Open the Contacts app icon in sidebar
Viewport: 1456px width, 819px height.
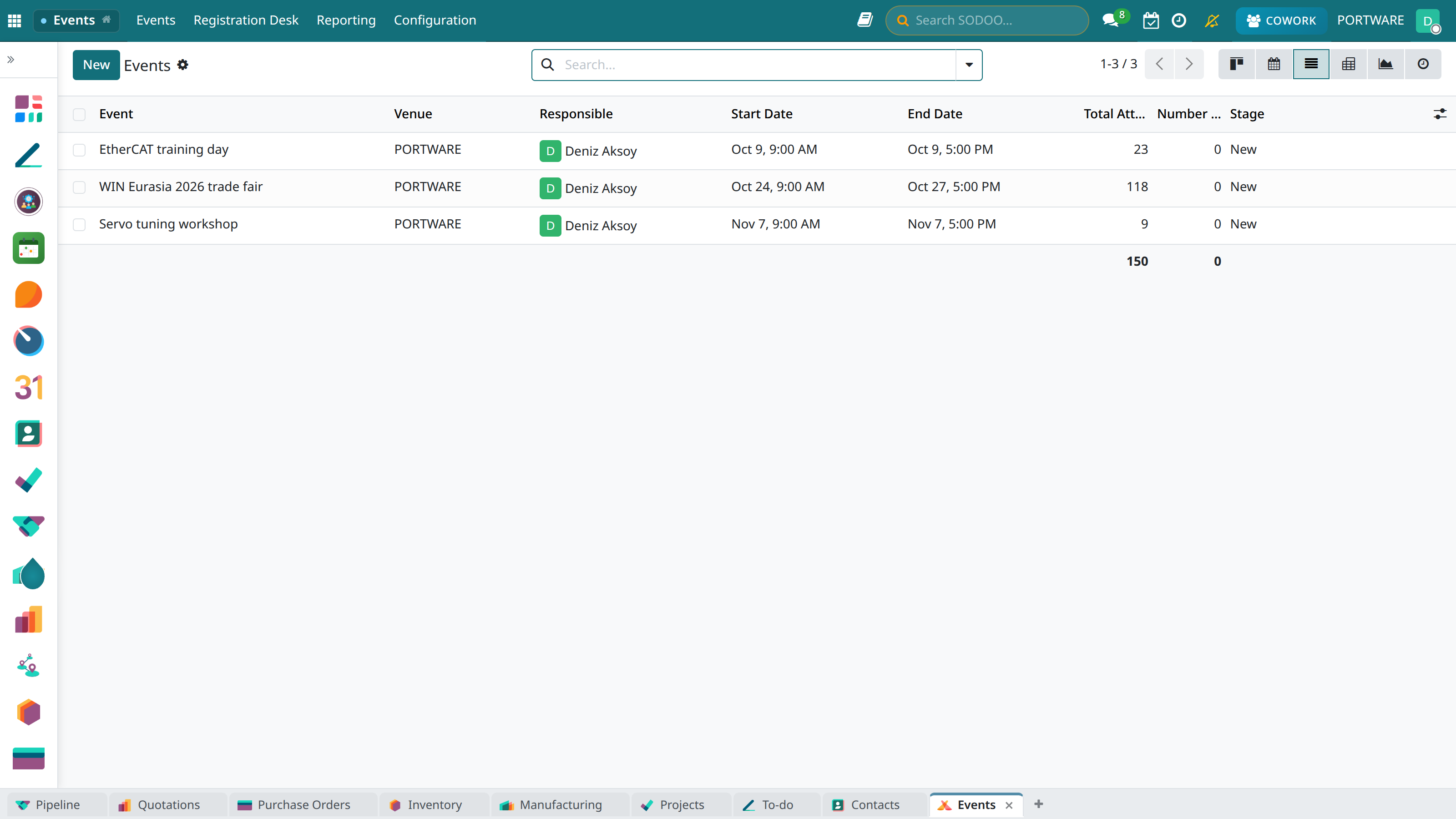click(x=28, y=434)
